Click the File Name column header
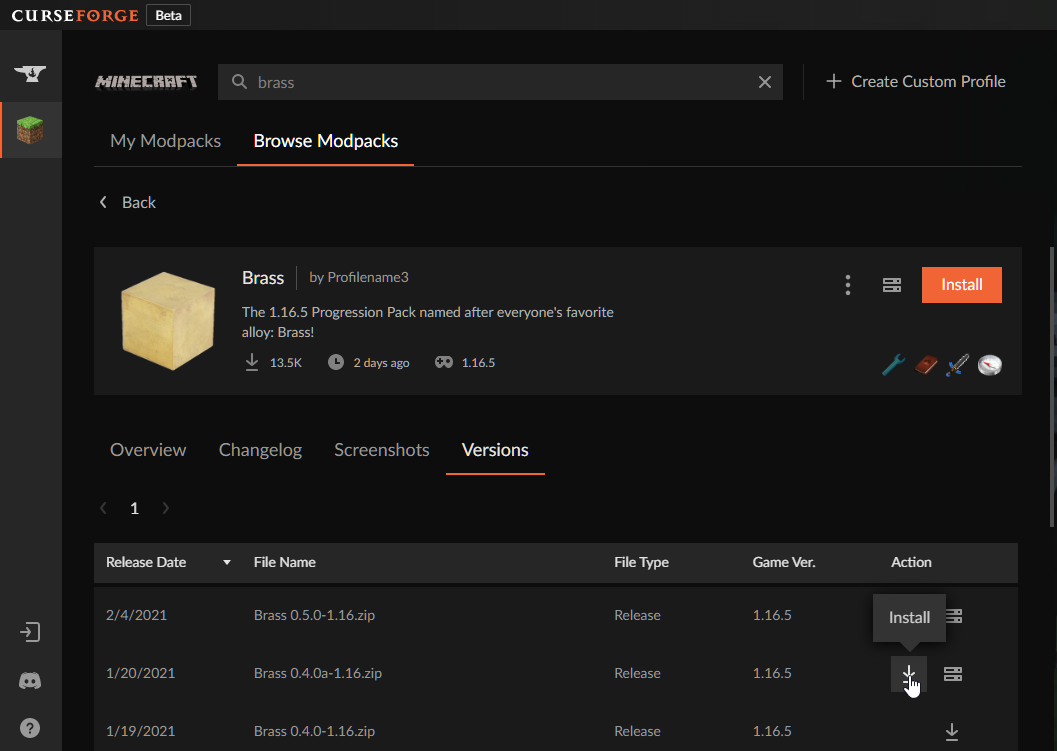1057x751 pixels. point(284,562)
